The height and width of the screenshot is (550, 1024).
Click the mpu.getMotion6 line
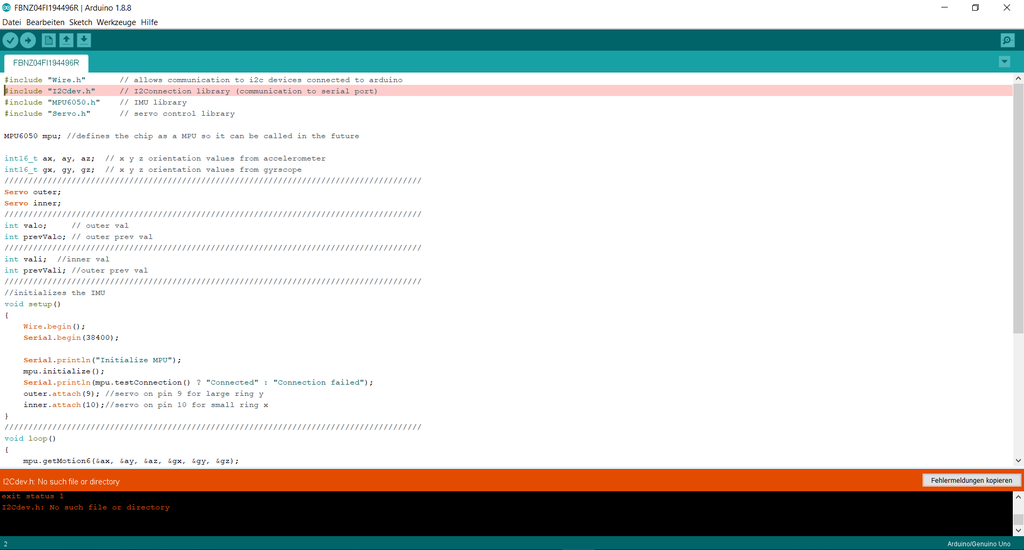tap(131, 461)
